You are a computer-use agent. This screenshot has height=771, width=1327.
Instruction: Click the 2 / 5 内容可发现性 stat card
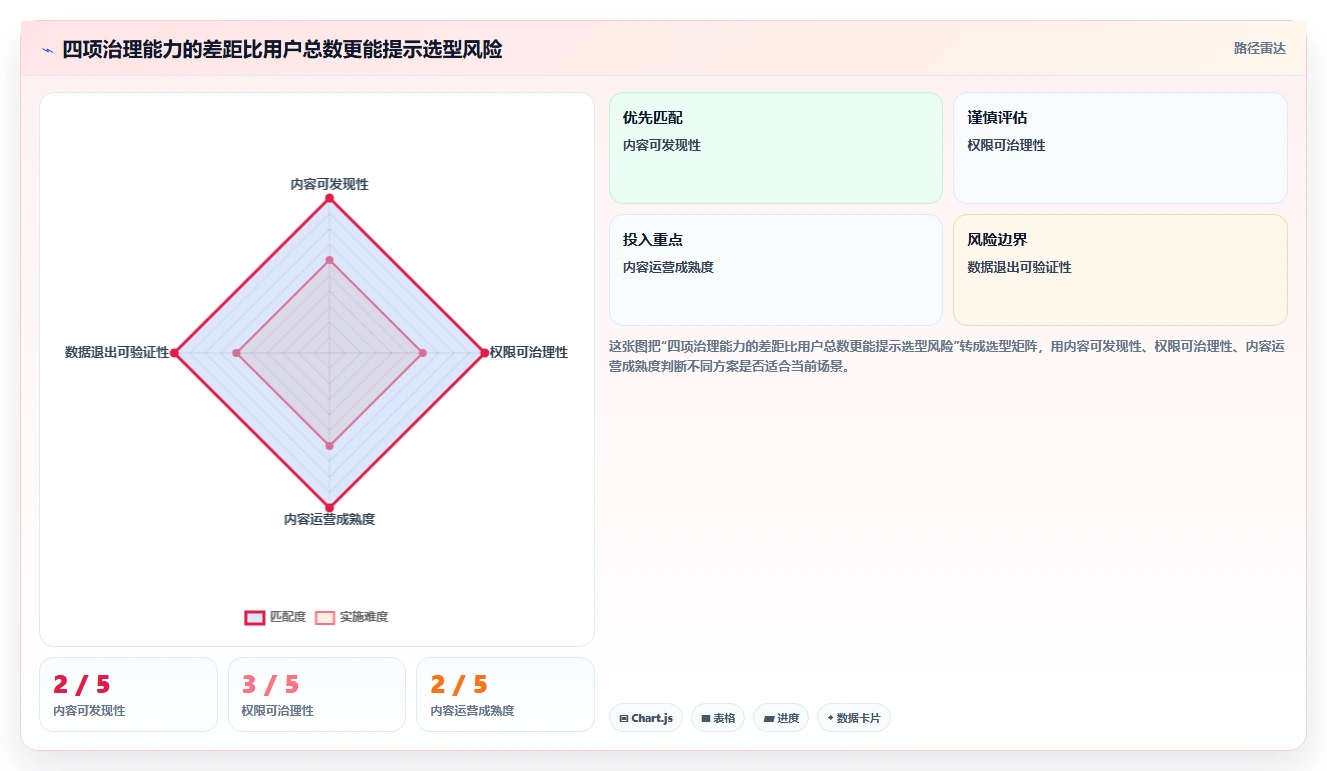(128, 694)
